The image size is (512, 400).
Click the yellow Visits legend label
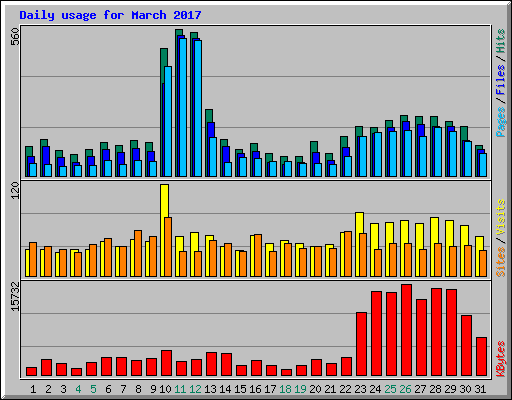point(501,218)
